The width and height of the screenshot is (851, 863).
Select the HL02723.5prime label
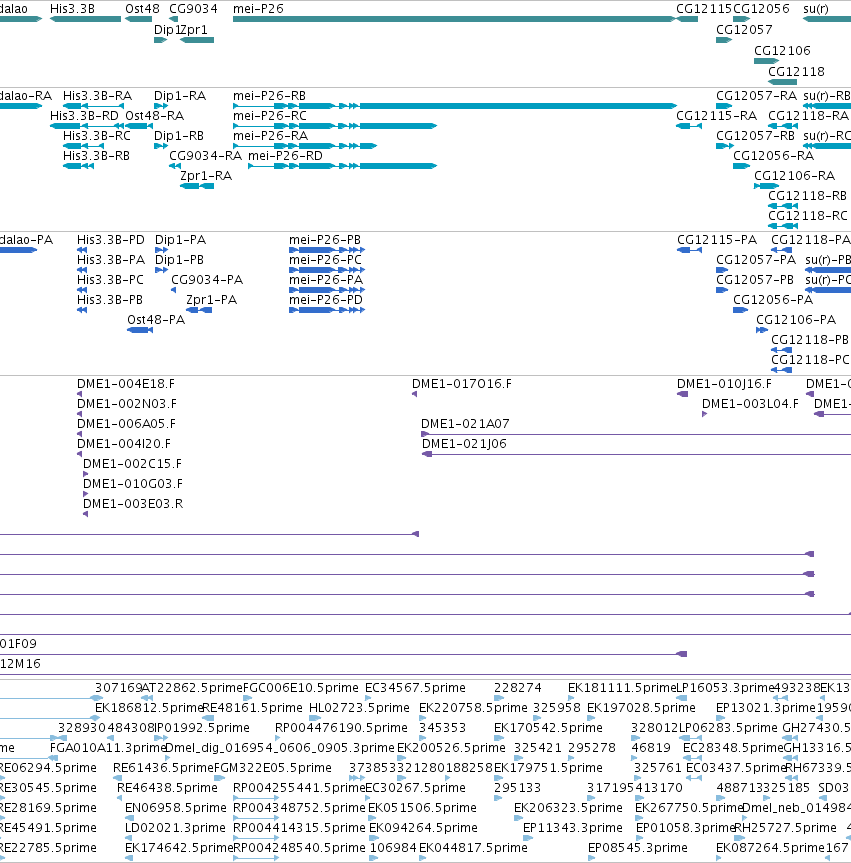click(x=359, y=708)
